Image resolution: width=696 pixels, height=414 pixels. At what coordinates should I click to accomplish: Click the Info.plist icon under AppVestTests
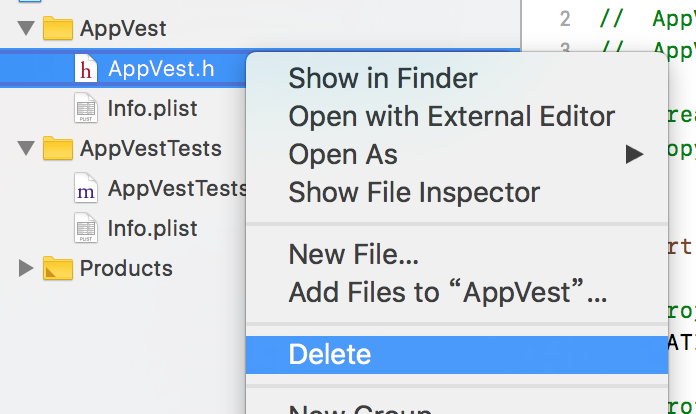click(x=88, y=228)
